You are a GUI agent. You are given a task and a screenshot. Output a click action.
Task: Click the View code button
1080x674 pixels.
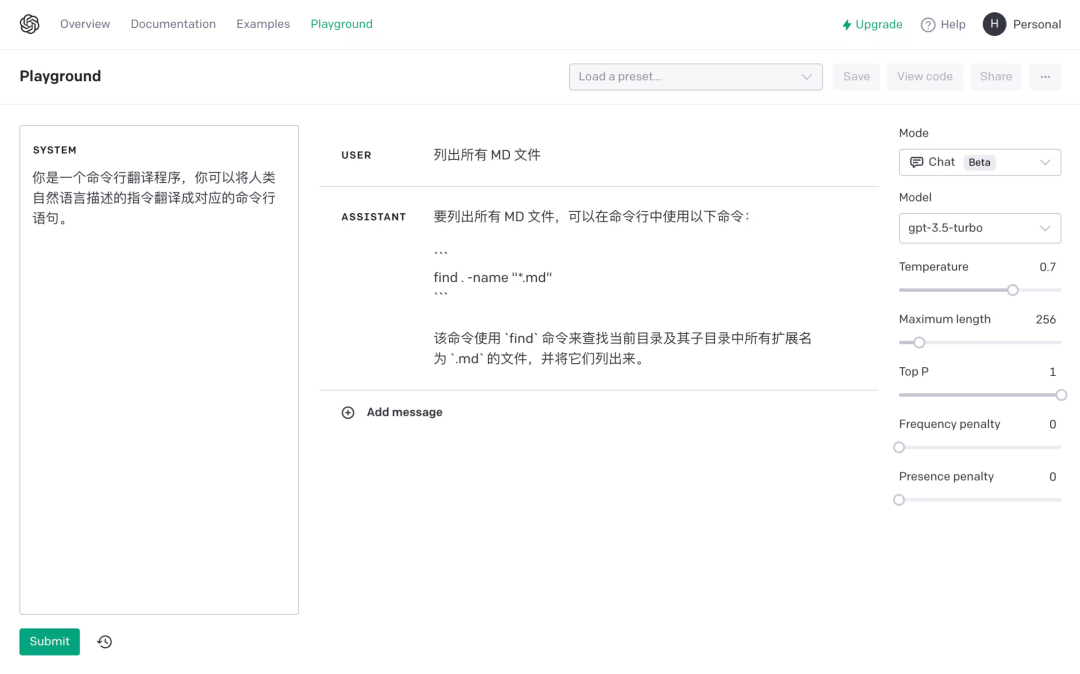tap(924, 76)
